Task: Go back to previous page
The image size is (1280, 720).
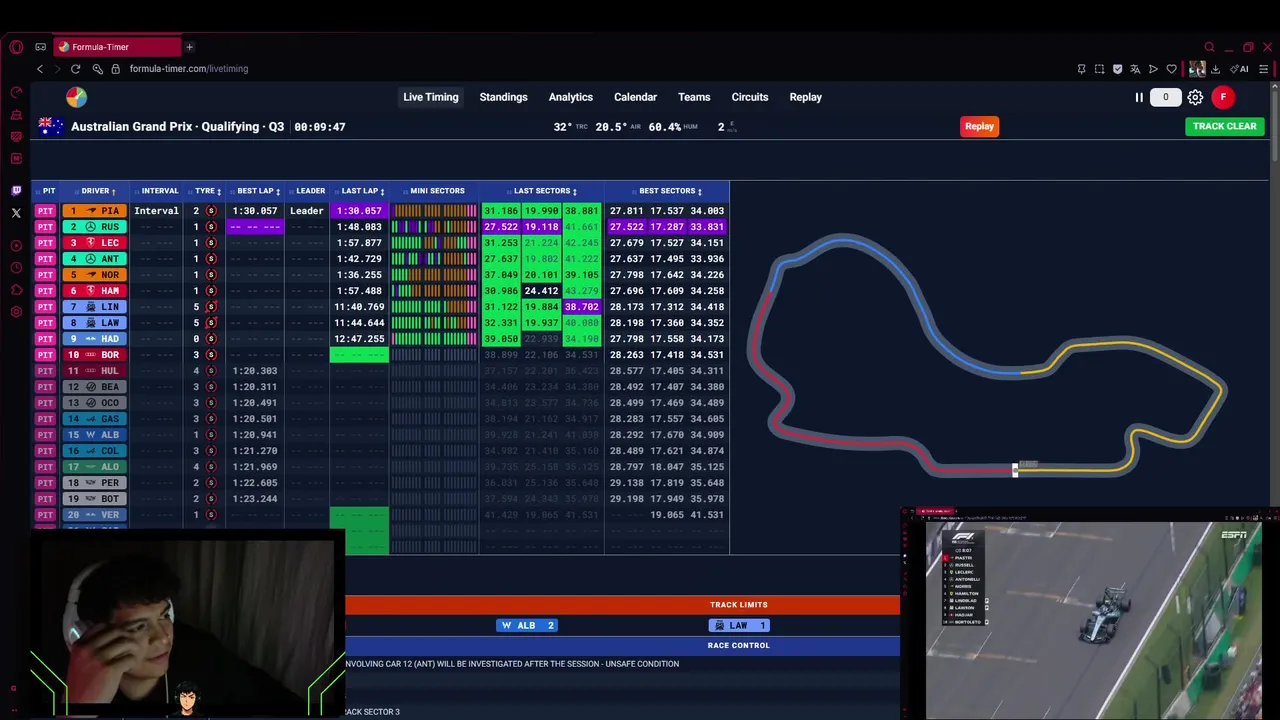Action: pyautogui.click(x=40, y=69)
